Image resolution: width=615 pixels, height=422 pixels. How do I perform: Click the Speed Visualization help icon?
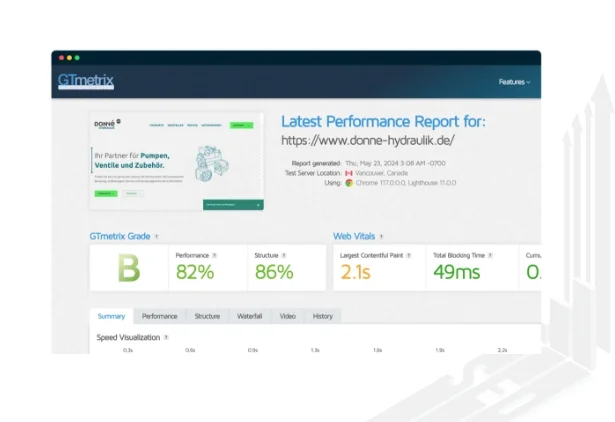tap(166, 338)
